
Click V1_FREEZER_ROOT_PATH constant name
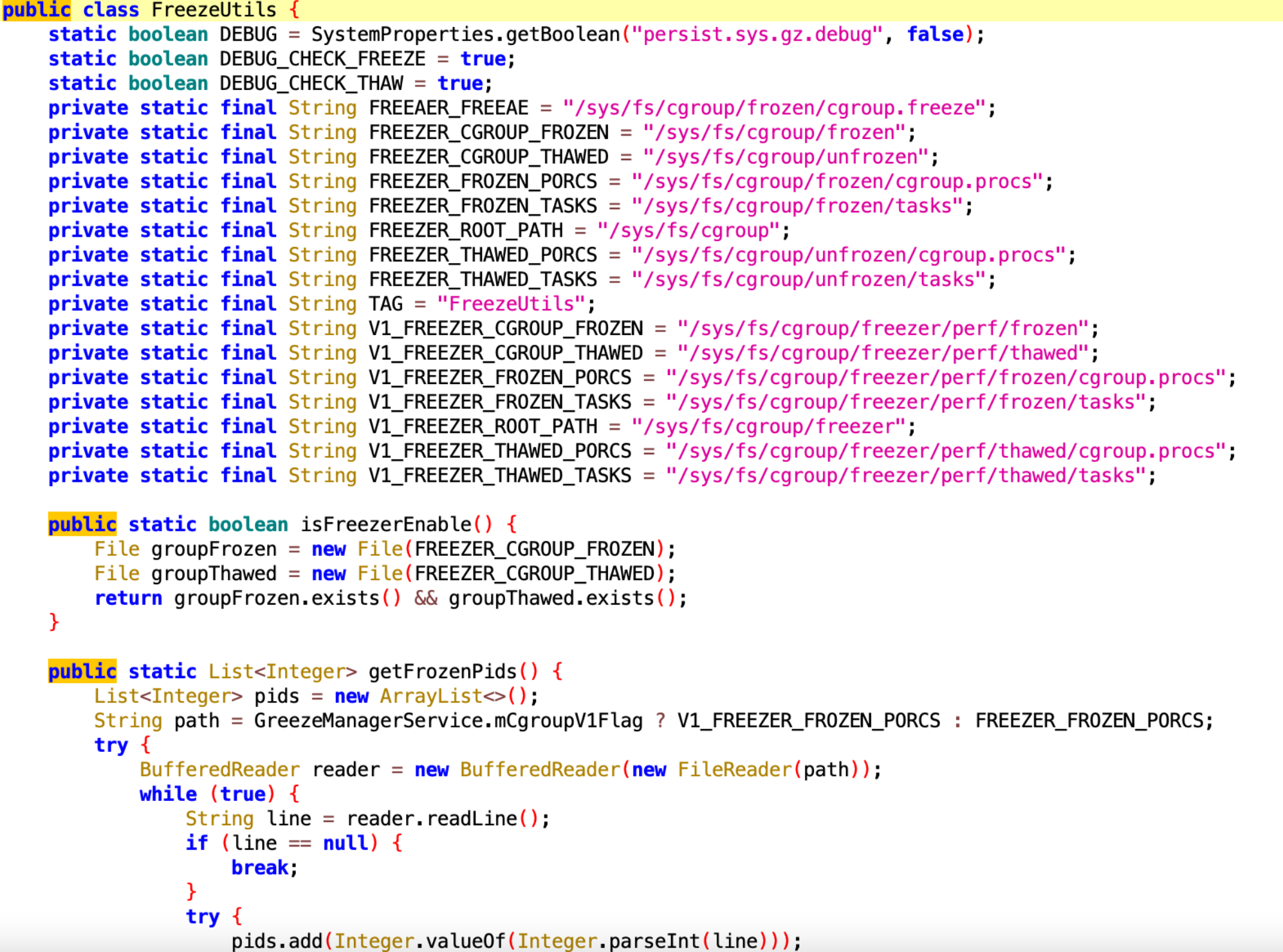pos(483,426)
